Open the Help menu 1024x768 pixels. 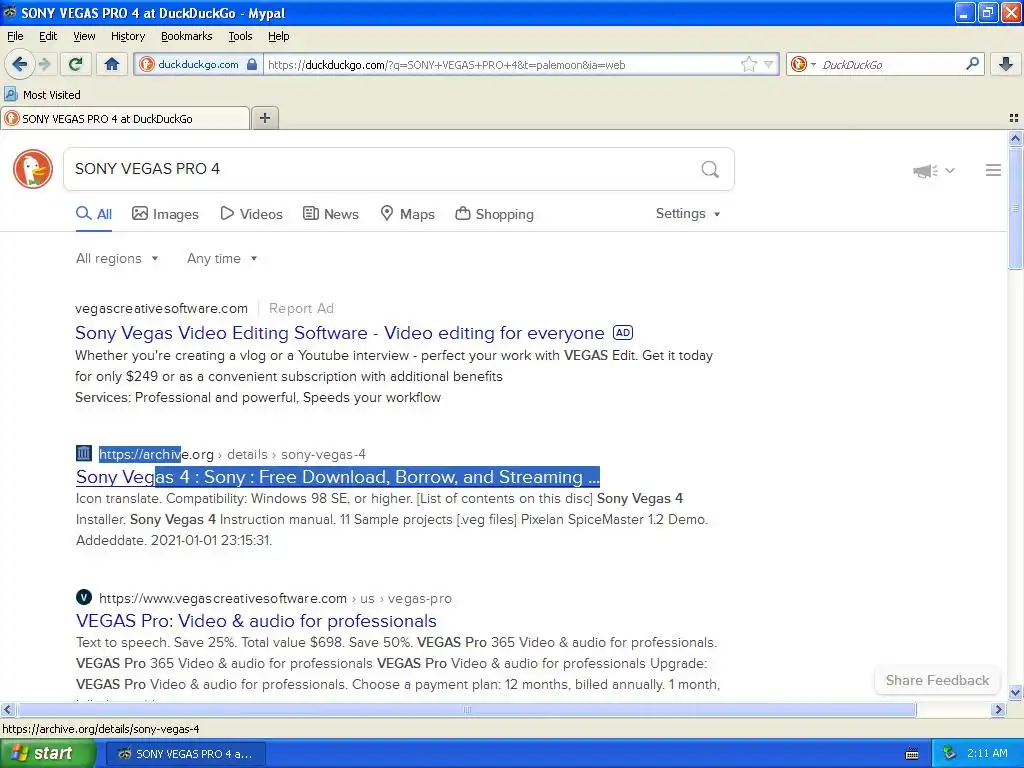click(x=278, y=37)
